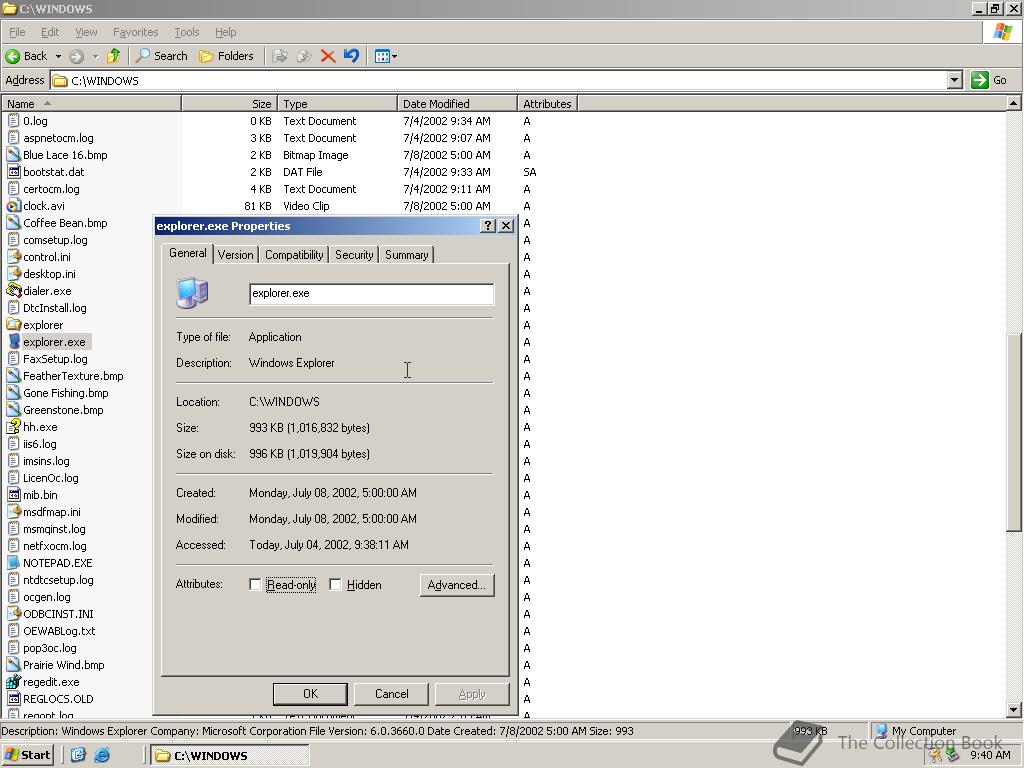Click the FeatherTexture.bmp file name

73,376
